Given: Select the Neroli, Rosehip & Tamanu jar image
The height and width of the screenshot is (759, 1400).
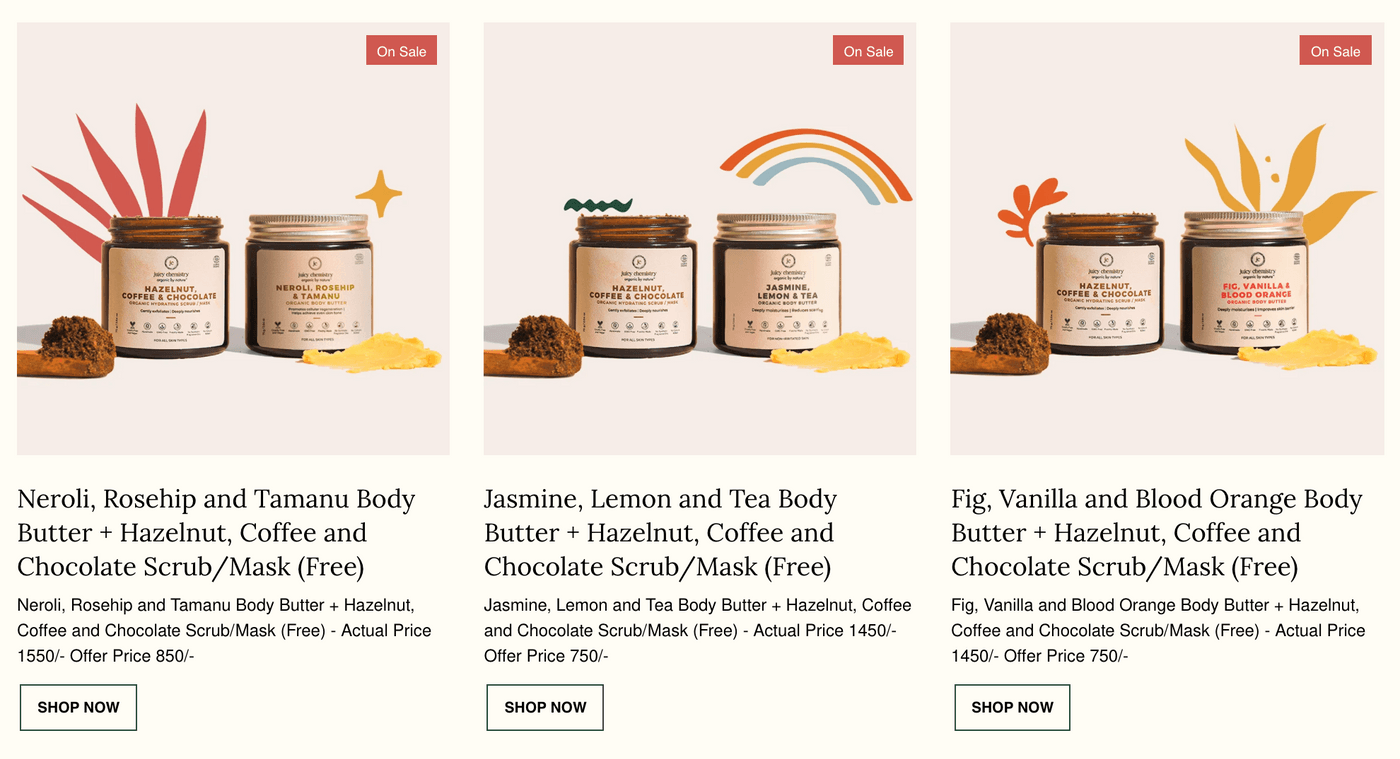Looking at the screenshot, I should pyautogui.click(x=310, y=285).
